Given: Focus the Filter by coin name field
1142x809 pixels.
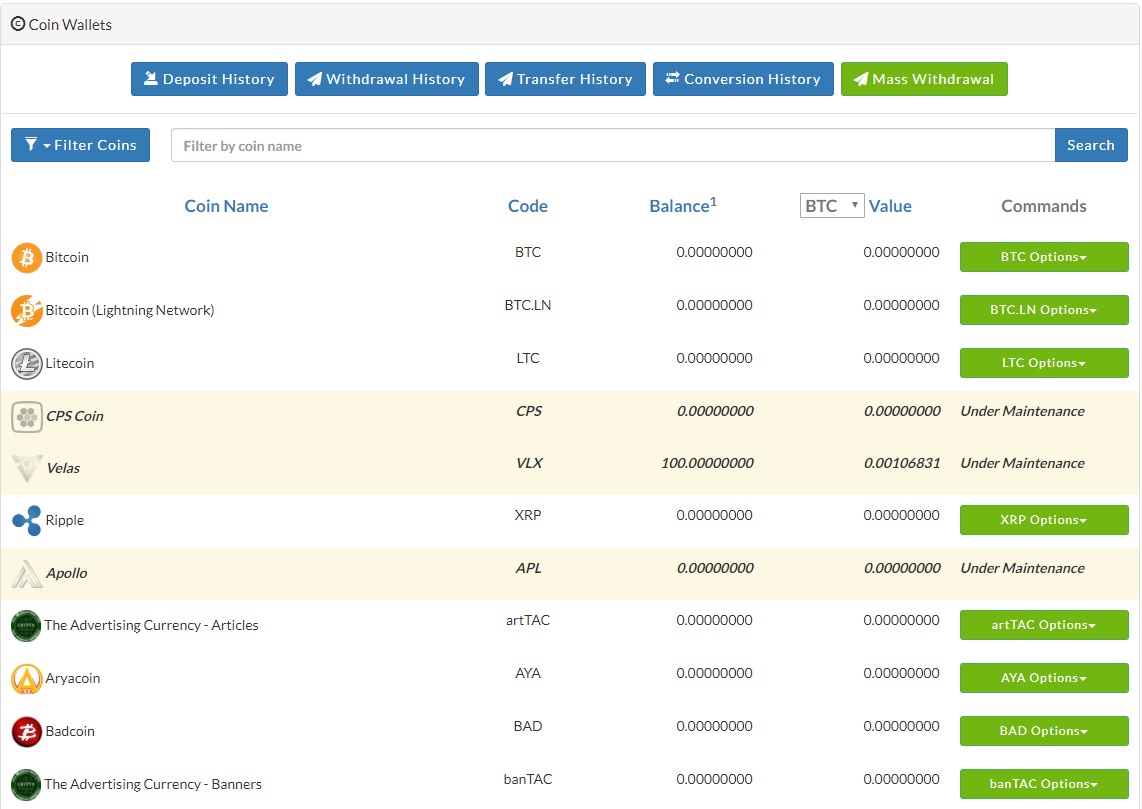Looking at the screenshot, I should [x=613, y=146].
